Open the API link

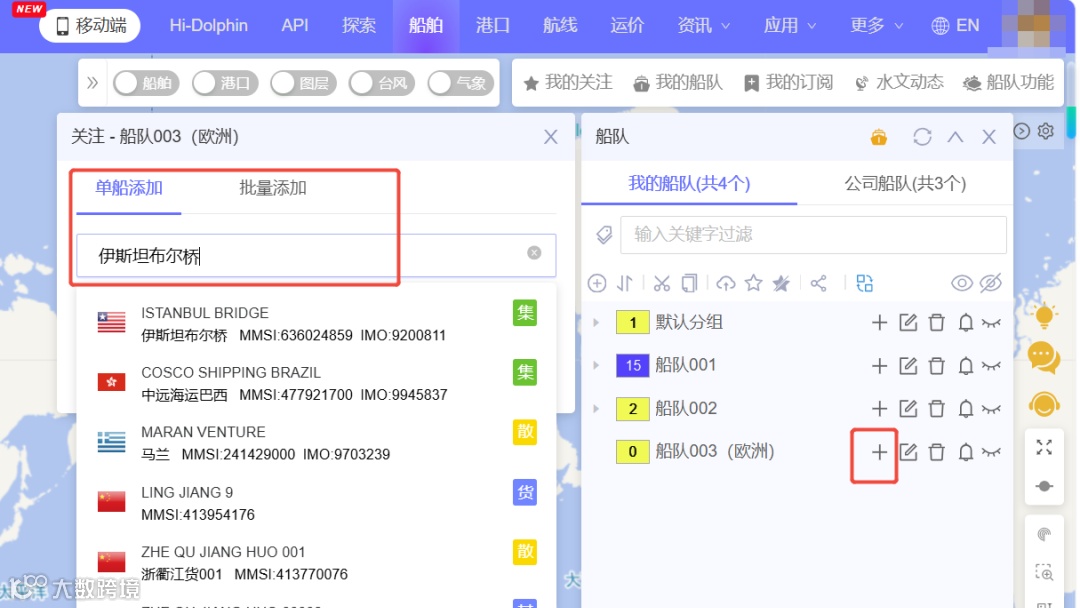295,25
